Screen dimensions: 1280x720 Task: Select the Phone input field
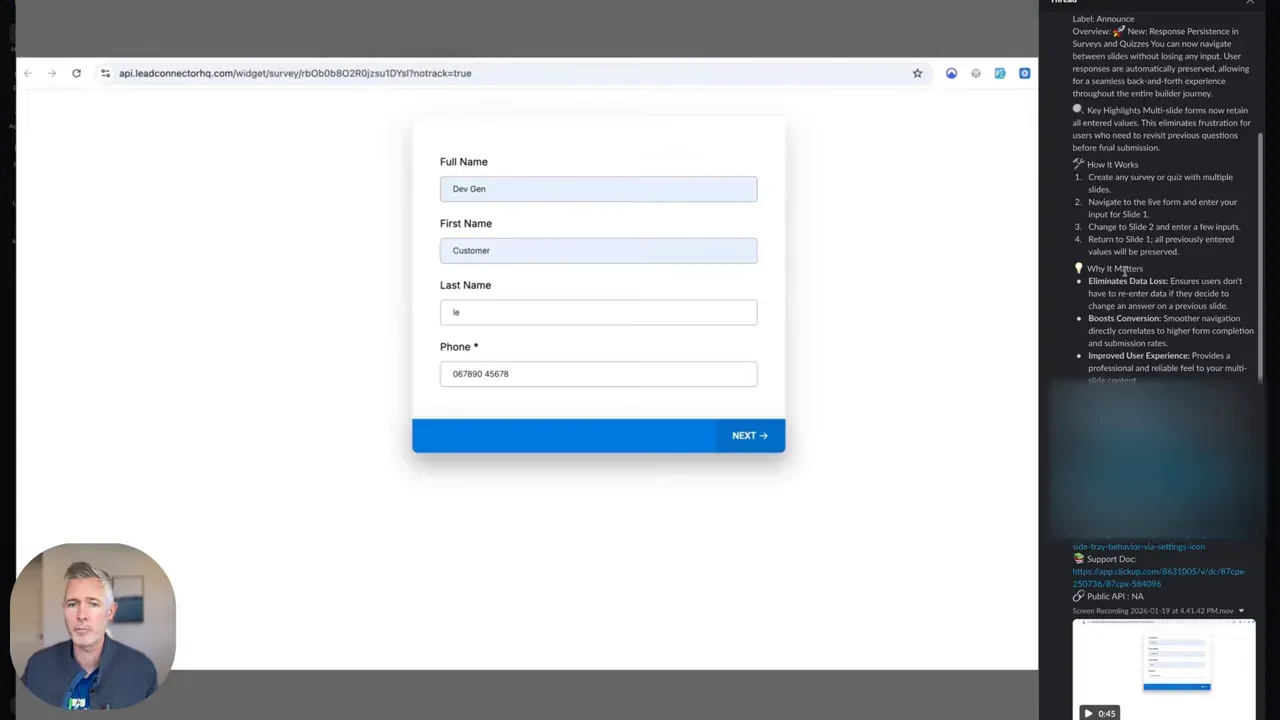(598, 373)
